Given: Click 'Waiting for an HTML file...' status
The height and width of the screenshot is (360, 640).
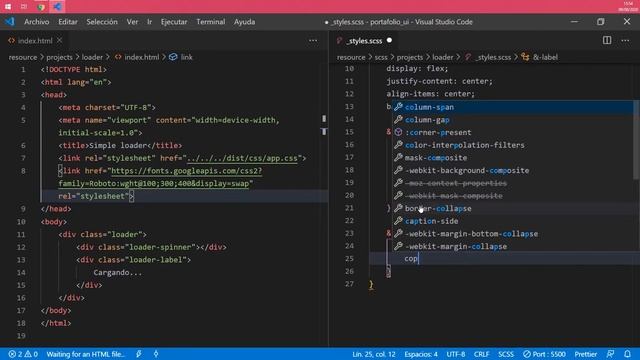Looking at the screenshot, I should coord(85,354).
